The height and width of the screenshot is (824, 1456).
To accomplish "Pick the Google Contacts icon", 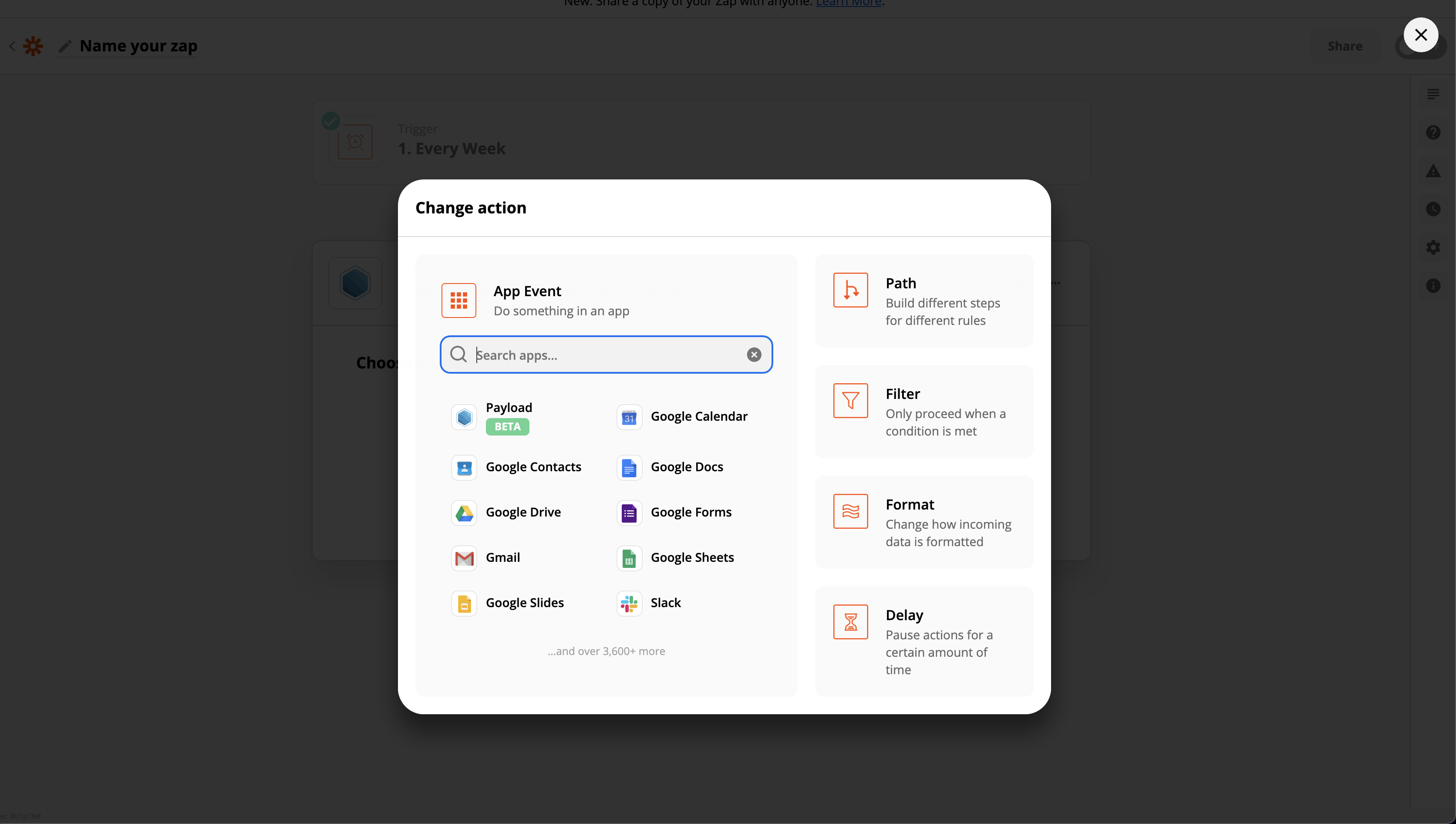I will pyautogui.click(x=464, y=468).
